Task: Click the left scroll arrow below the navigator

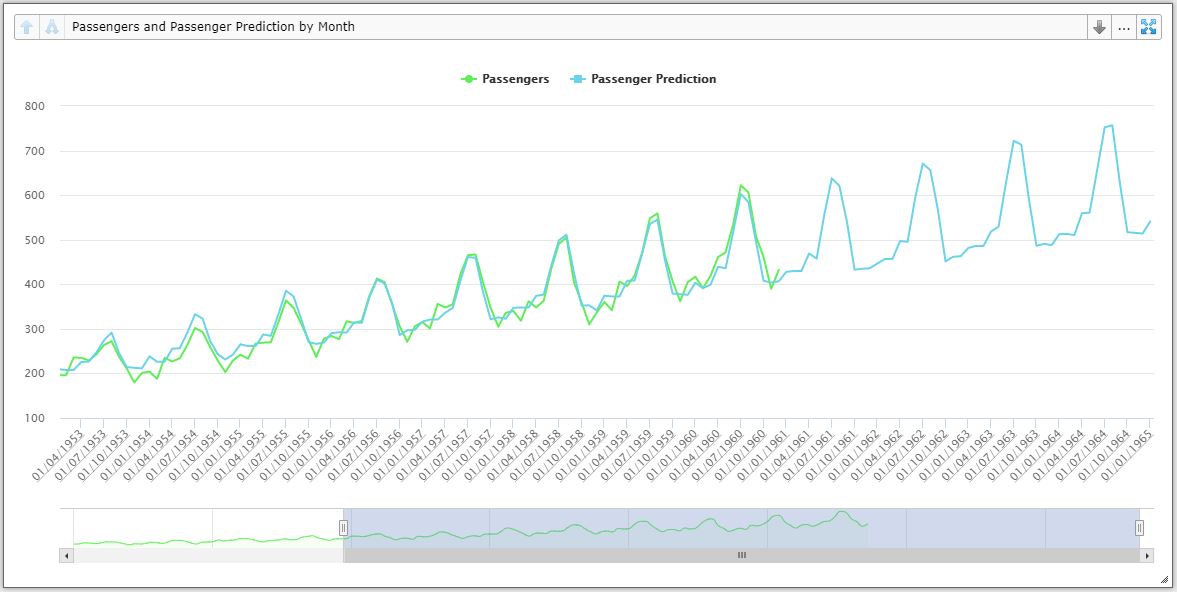Action: click(x=66, y=554)
